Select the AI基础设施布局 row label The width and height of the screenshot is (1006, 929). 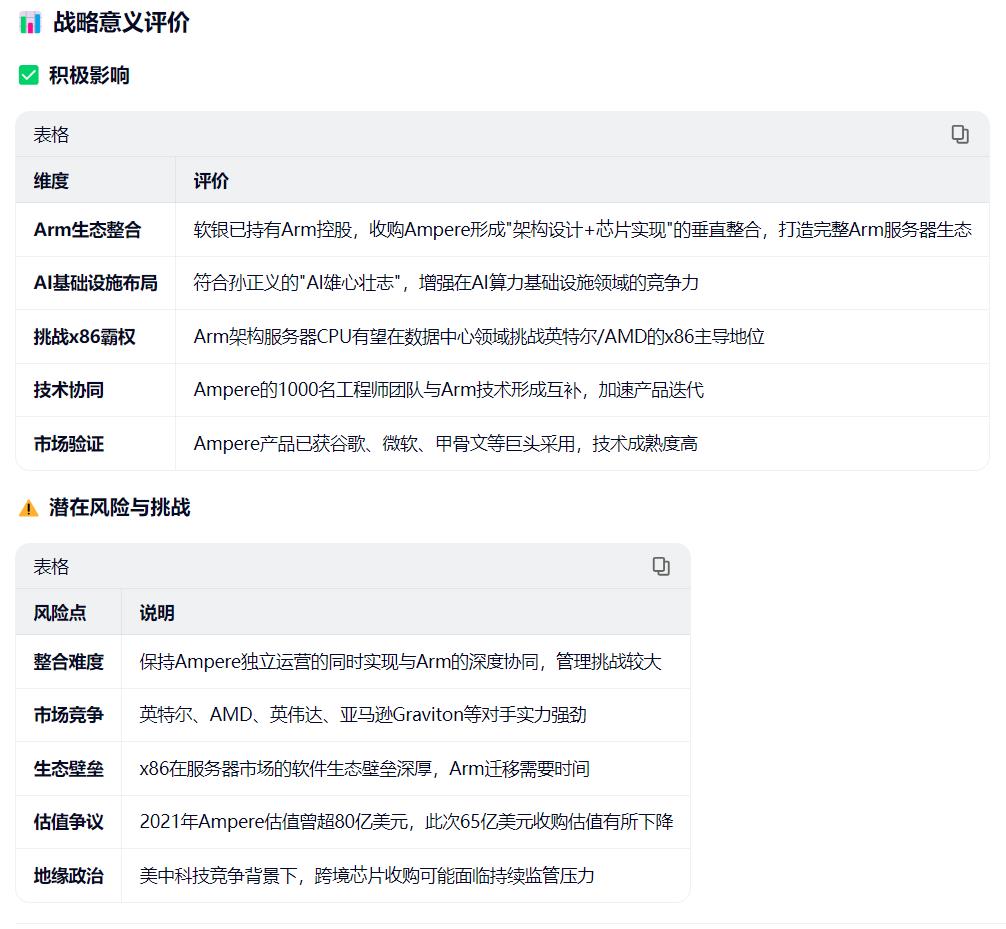click(96, 283)
